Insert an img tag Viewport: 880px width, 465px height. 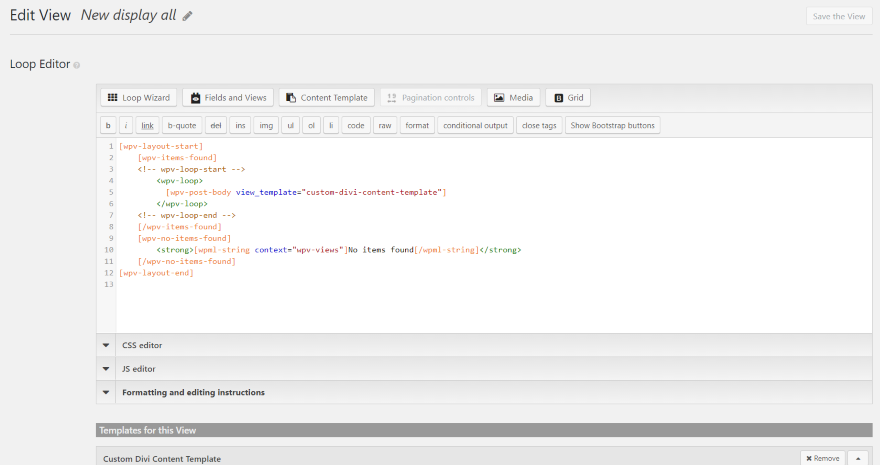266,126
